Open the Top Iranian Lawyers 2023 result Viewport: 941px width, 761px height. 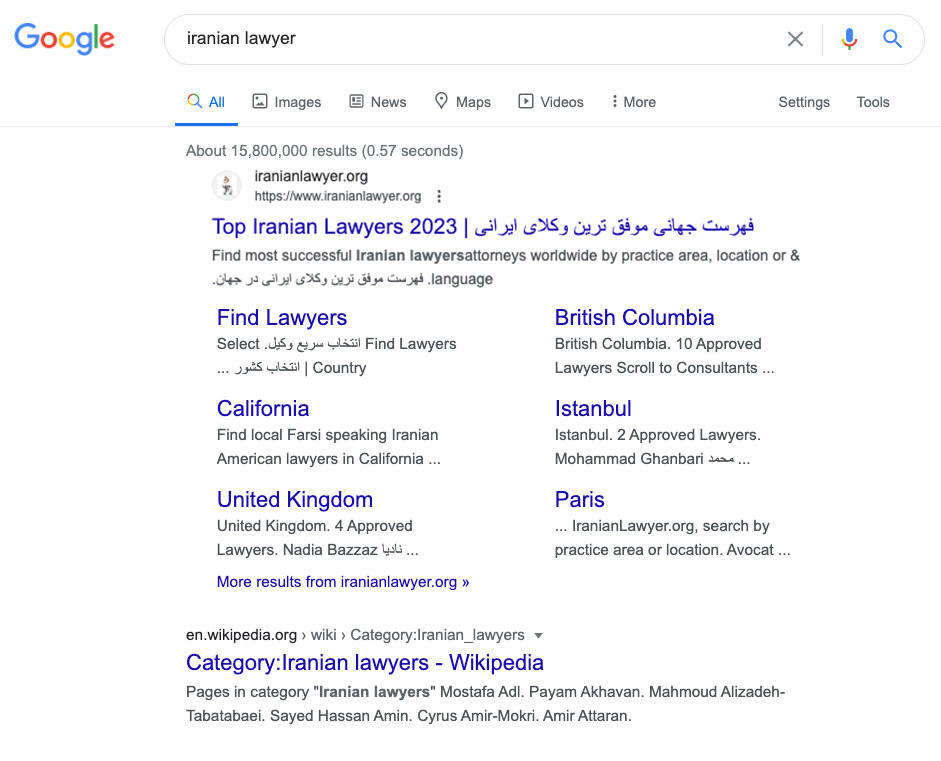point(483,227)
